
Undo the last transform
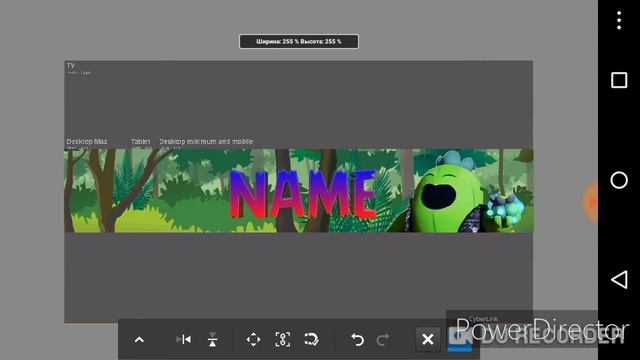tap(357, 339)
